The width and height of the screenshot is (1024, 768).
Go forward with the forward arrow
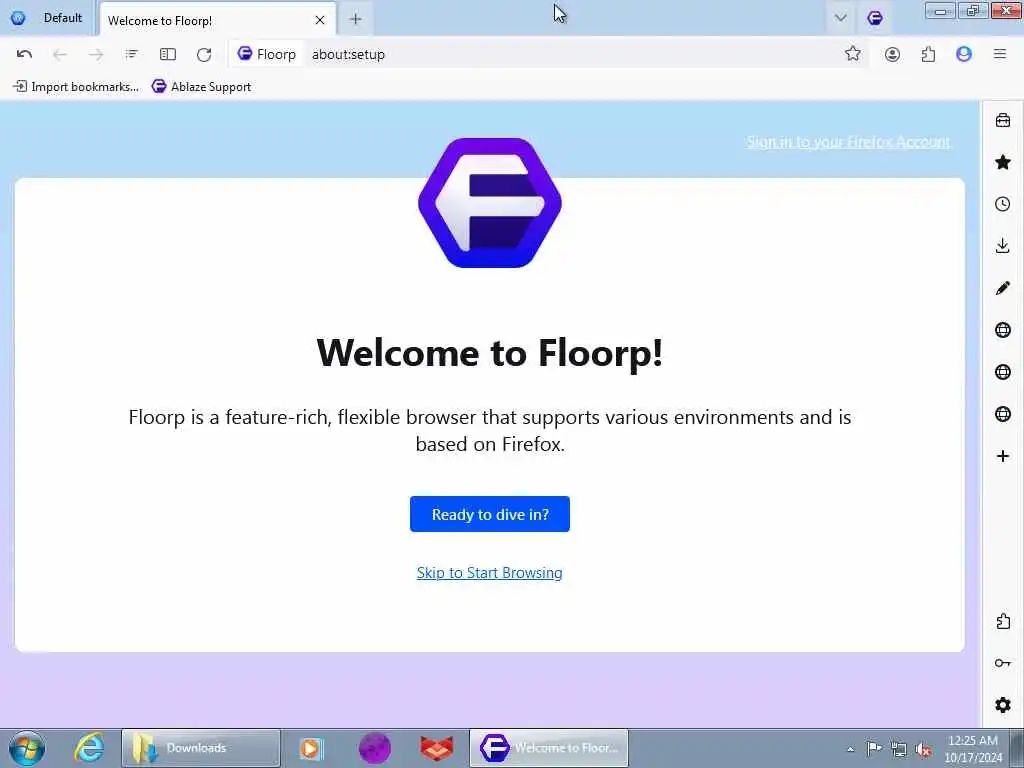tap(96, 54)
